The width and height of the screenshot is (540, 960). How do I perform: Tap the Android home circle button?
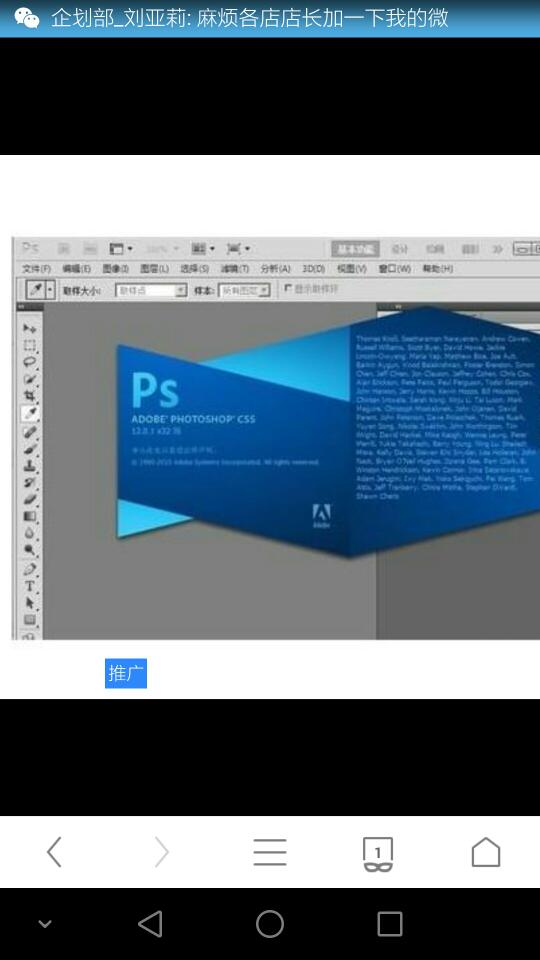click(x=270, y=923)
